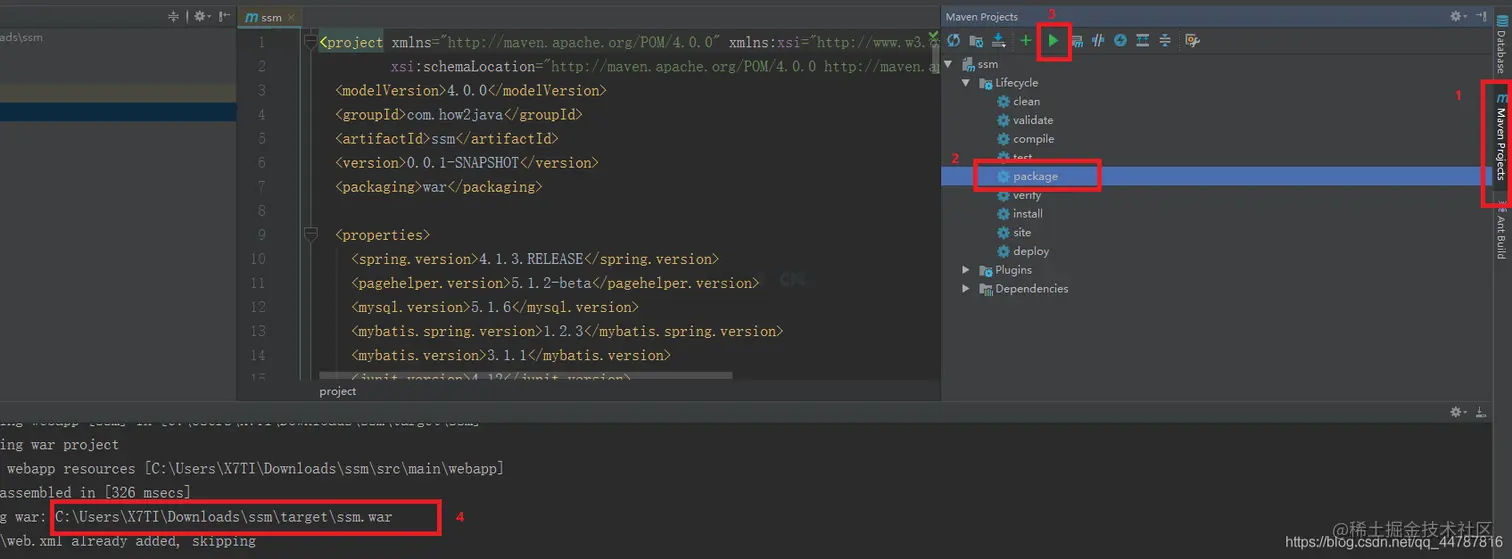Select the package lifecycle goal
Image resolution: width=1512 pixels, height=559 pixels.
pos(1035,176)
